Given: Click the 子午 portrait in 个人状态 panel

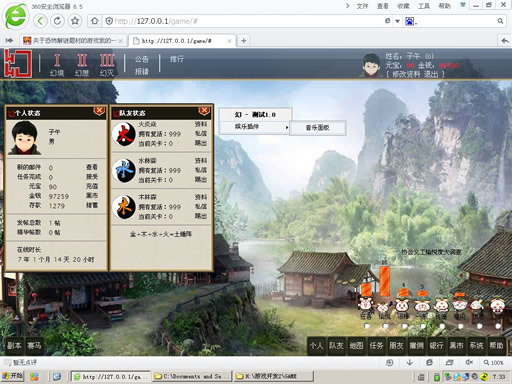Looking at the screenshot, I should pyautogui.click(x=24, y=138).
